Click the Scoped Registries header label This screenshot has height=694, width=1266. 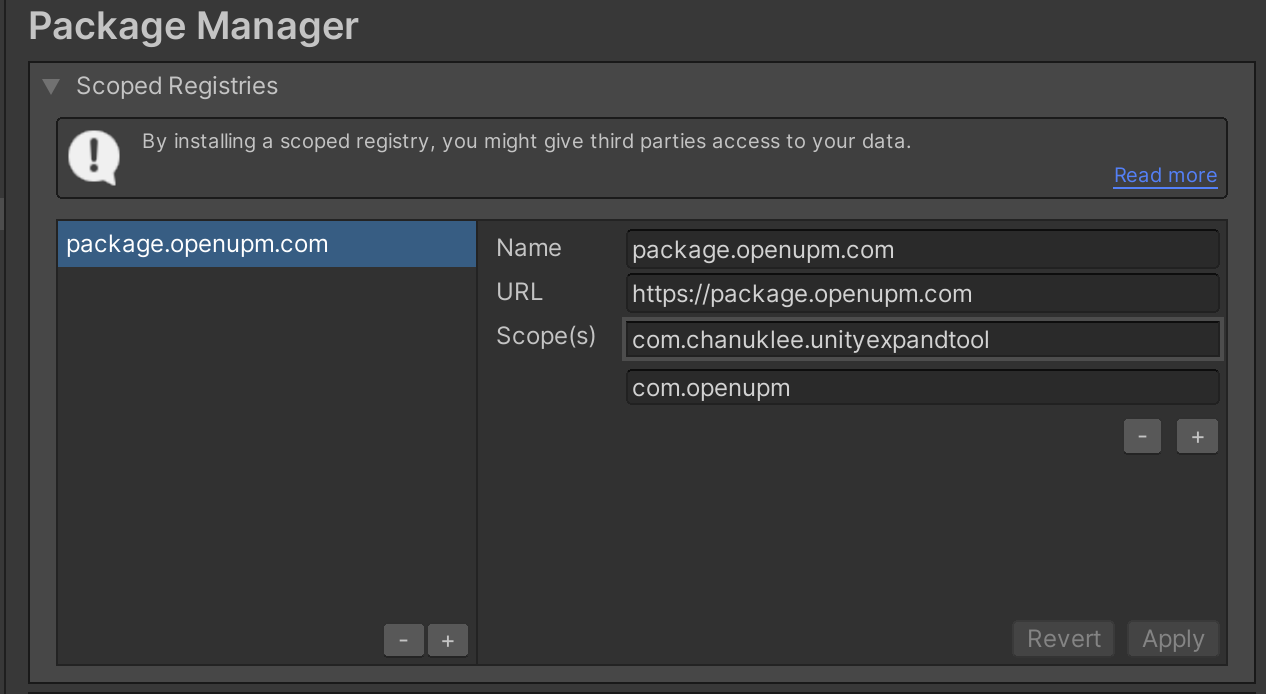pyautogui.click(x=177, y=86)
